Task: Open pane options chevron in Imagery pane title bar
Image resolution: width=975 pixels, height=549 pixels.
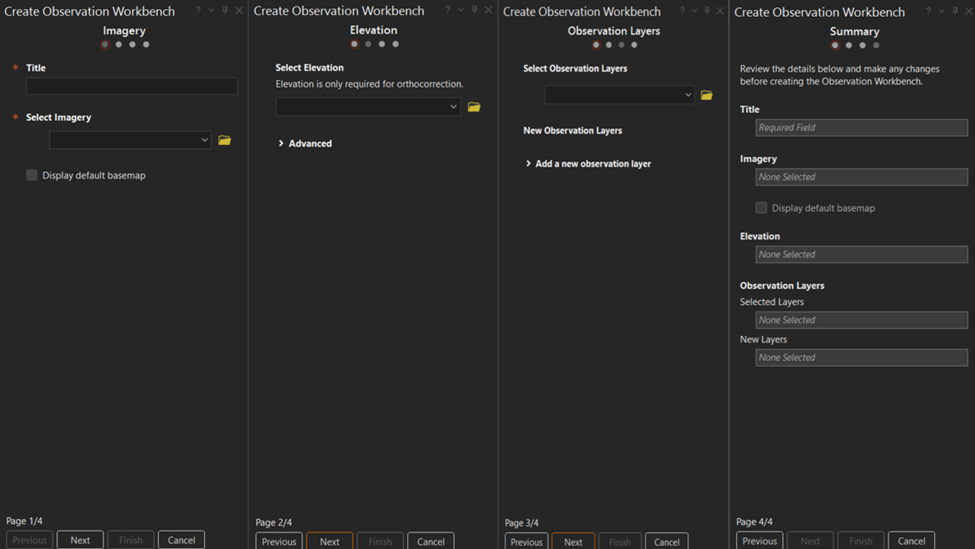Action: (211, 11)
